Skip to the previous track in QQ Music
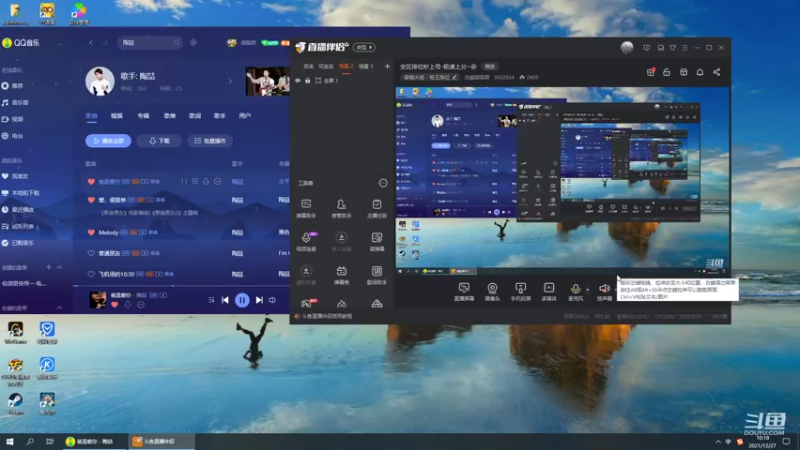This screenshot has width=800, height=450. [x=225, y=300]
